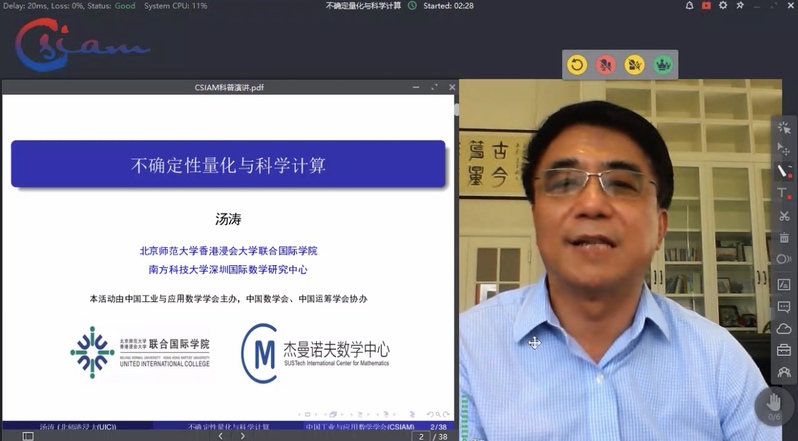
Task: Click the green crown presenter icon
Action: [661, 65]
